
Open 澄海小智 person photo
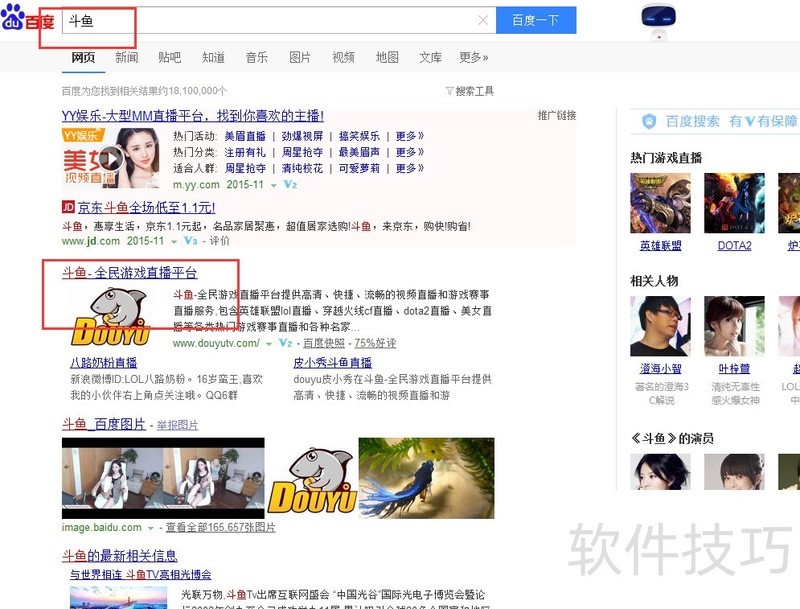coord(661,326)
